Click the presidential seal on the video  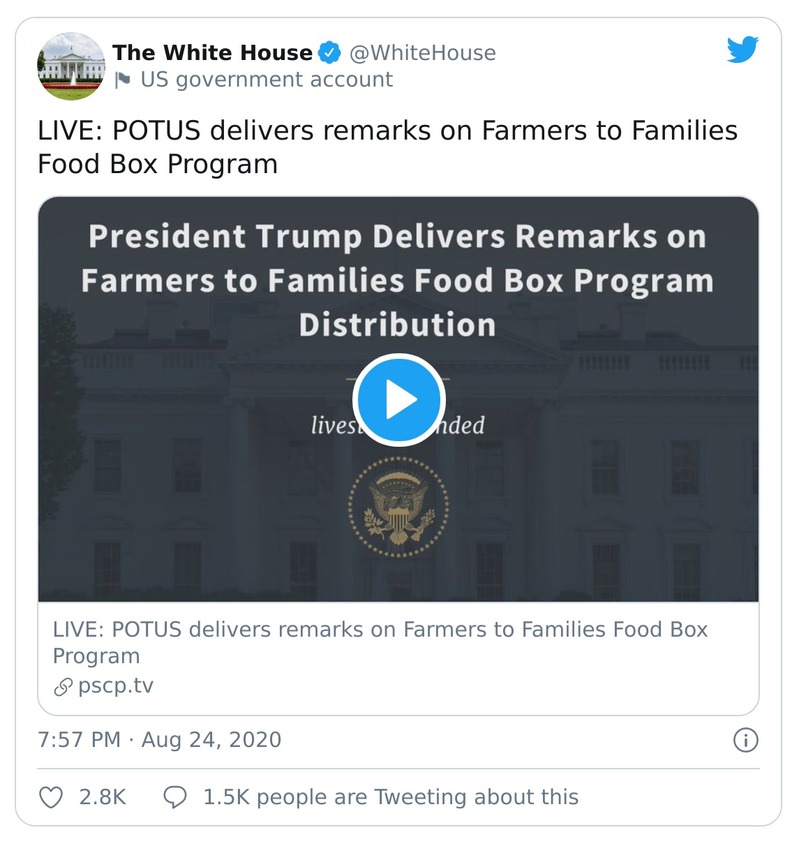pyautogui.click(x=398, y=505)
